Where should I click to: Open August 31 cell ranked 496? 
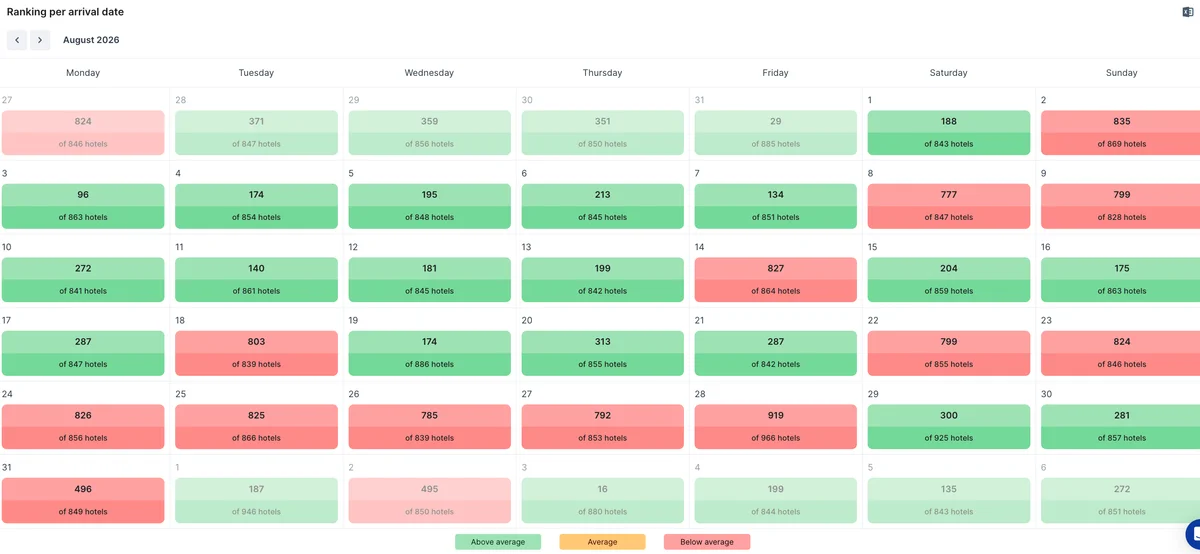pos(83,500)
